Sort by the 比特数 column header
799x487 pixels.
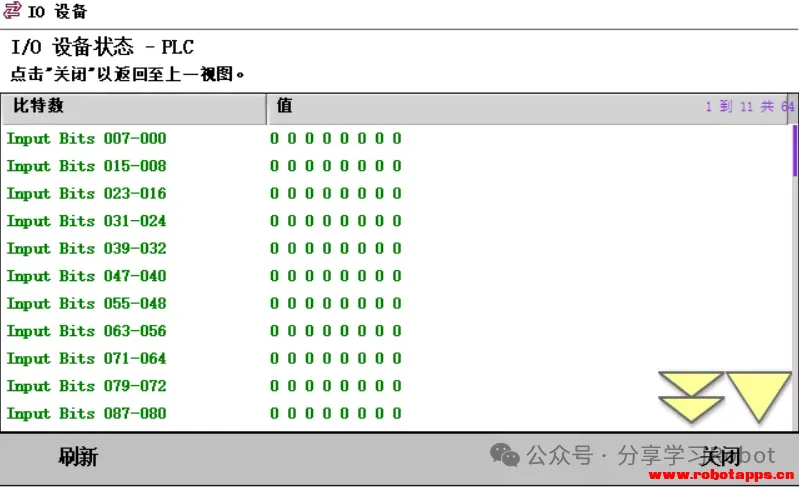coord(134,109)
